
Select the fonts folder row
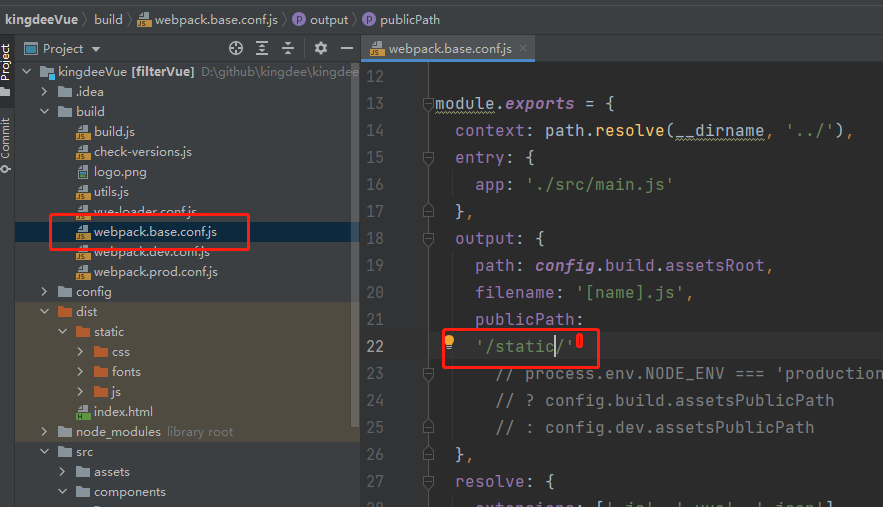click(187, 372)
